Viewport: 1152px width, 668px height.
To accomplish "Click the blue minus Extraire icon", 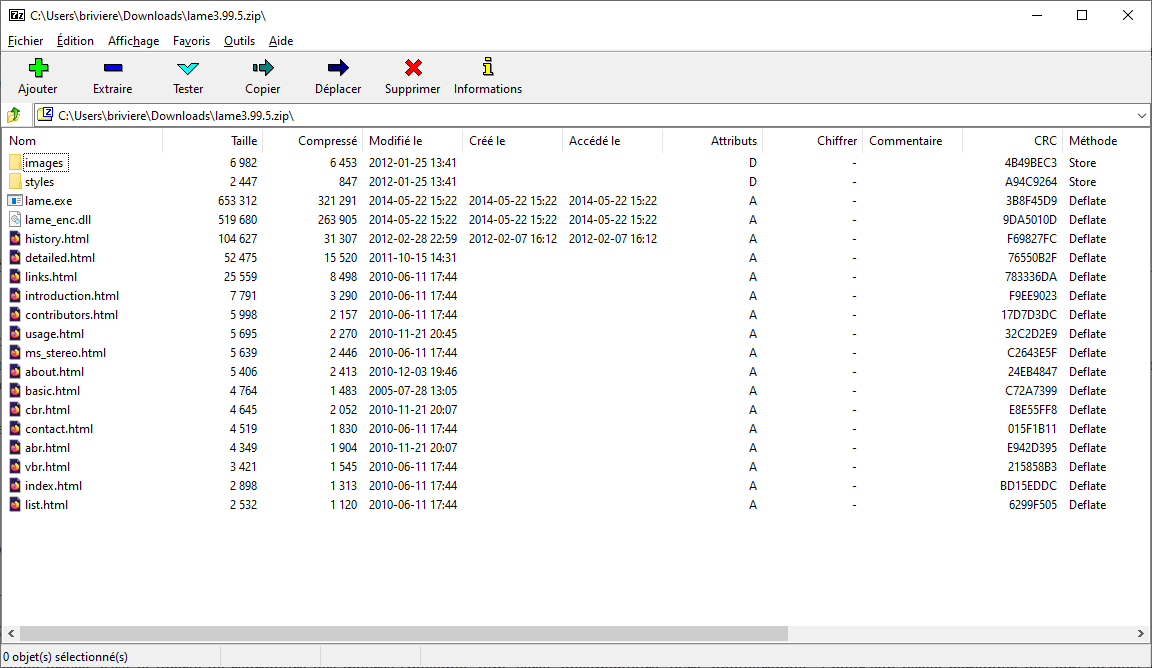I will click(113, 68).
